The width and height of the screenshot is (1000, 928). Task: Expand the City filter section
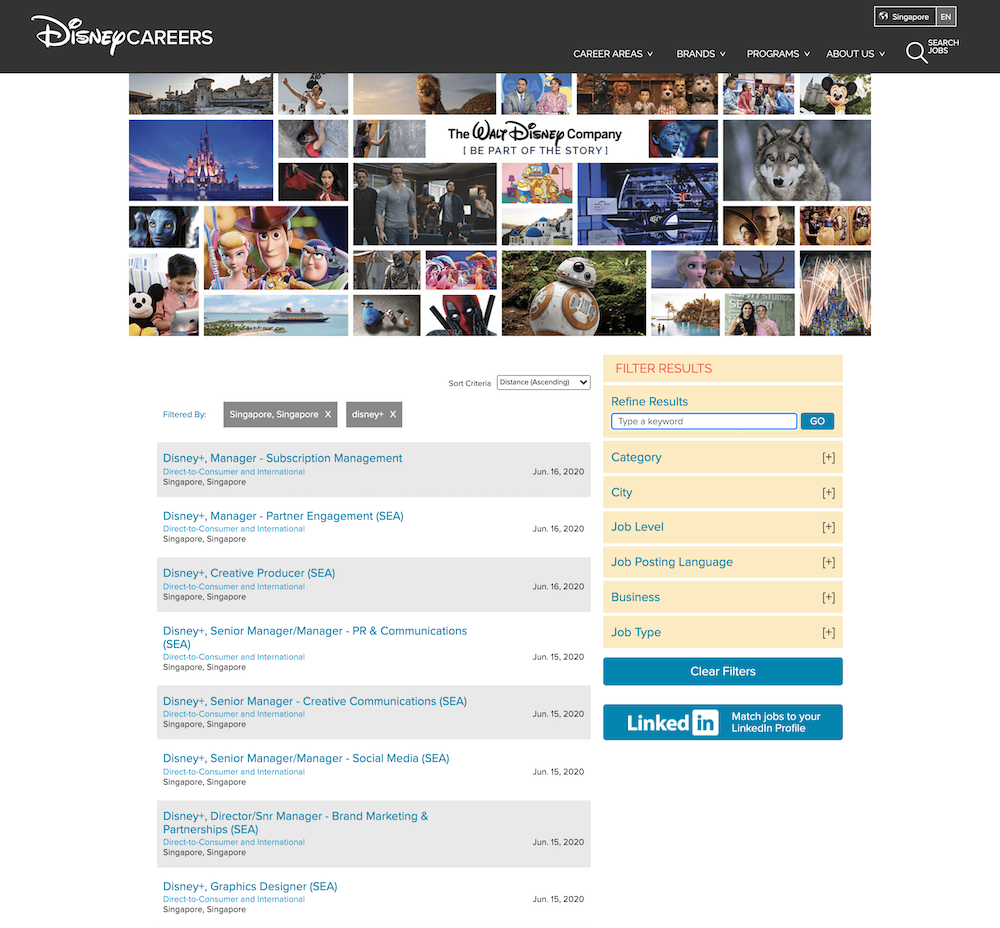tap(828, 492)
